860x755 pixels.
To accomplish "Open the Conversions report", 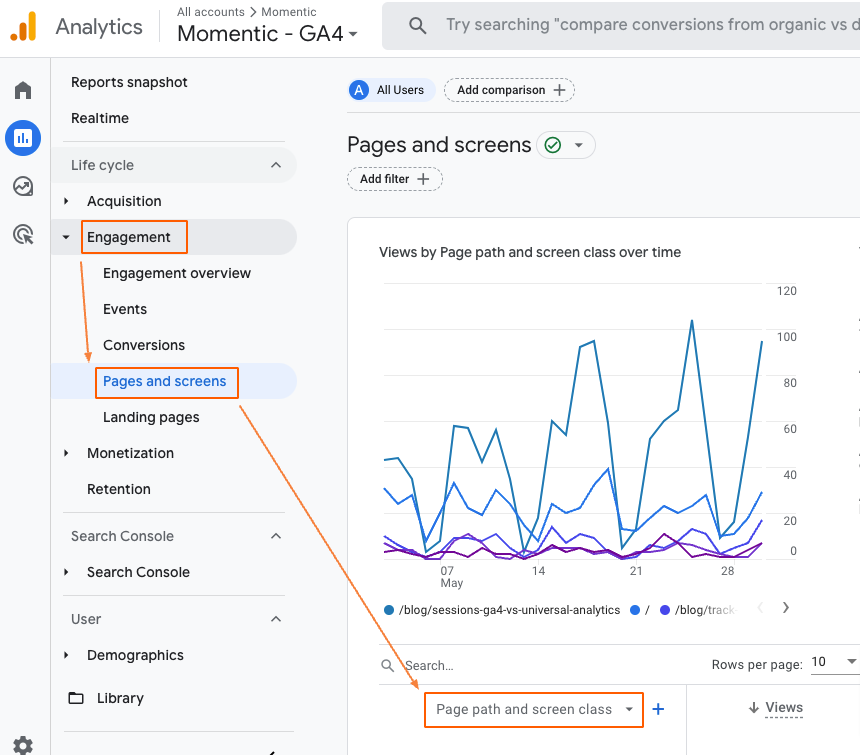I will [x=144, y=345].
